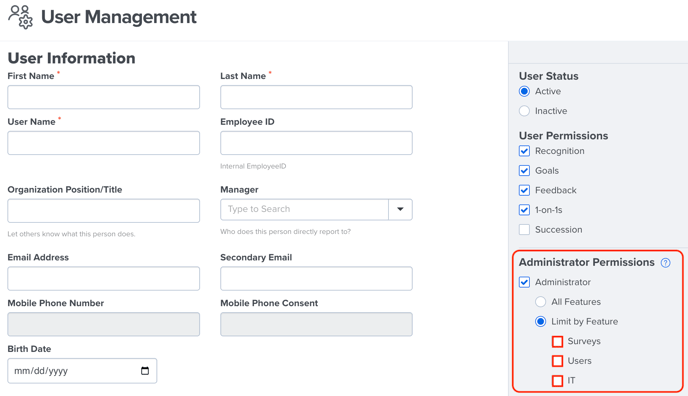This screenshot has width=688, height=396.
Task: Select the Inactive user status
Action: pos(524,111)
